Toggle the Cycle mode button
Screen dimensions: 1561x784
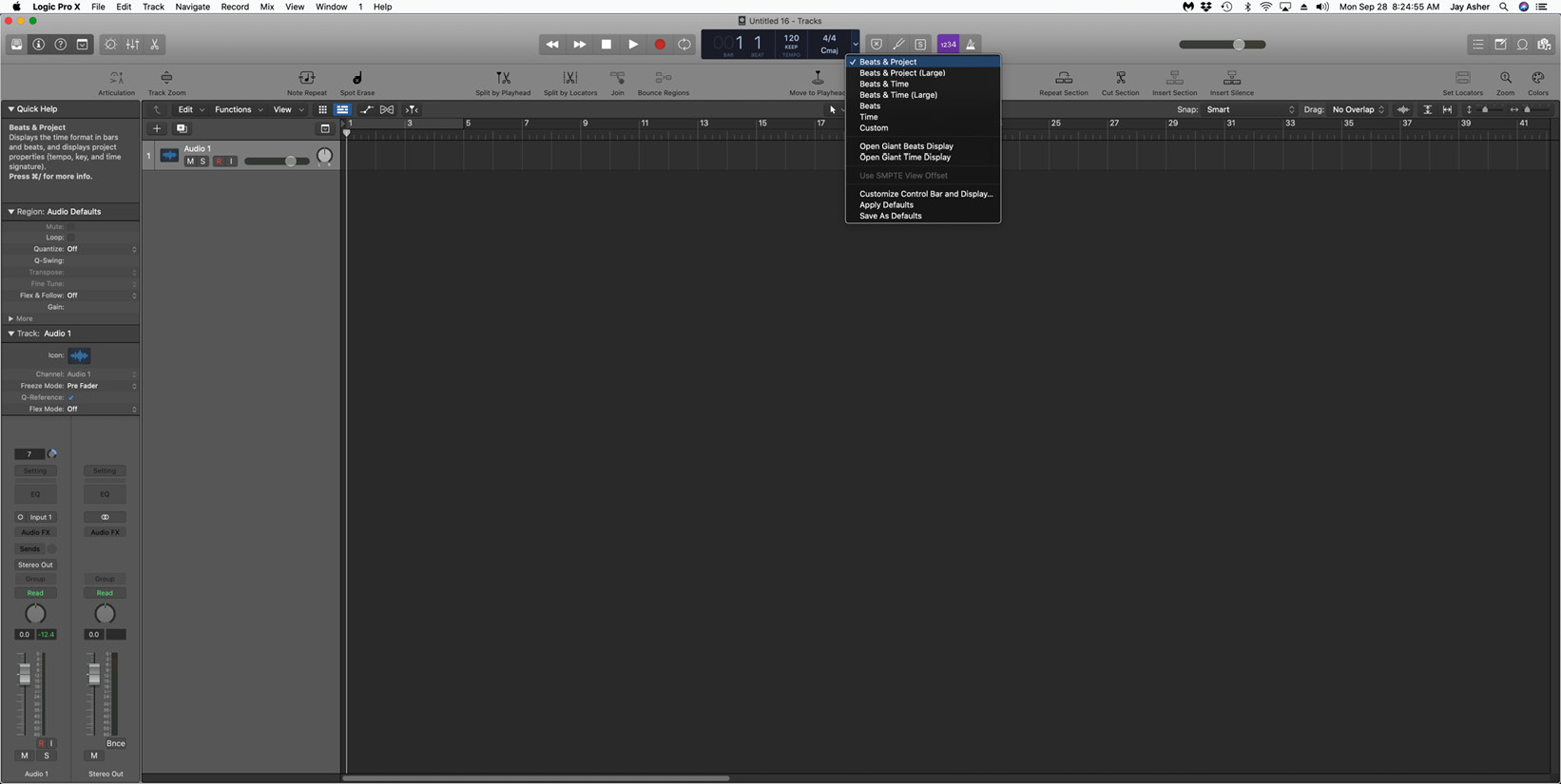tap(684, 45)
